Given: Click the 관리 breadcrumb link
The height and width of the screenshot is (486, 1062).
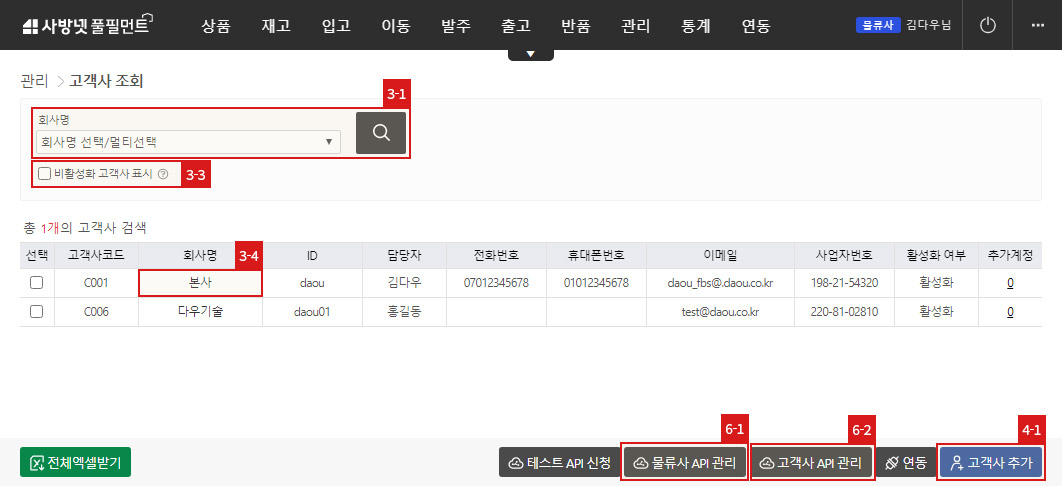Looking at the screenshot, I should [34, 81].
